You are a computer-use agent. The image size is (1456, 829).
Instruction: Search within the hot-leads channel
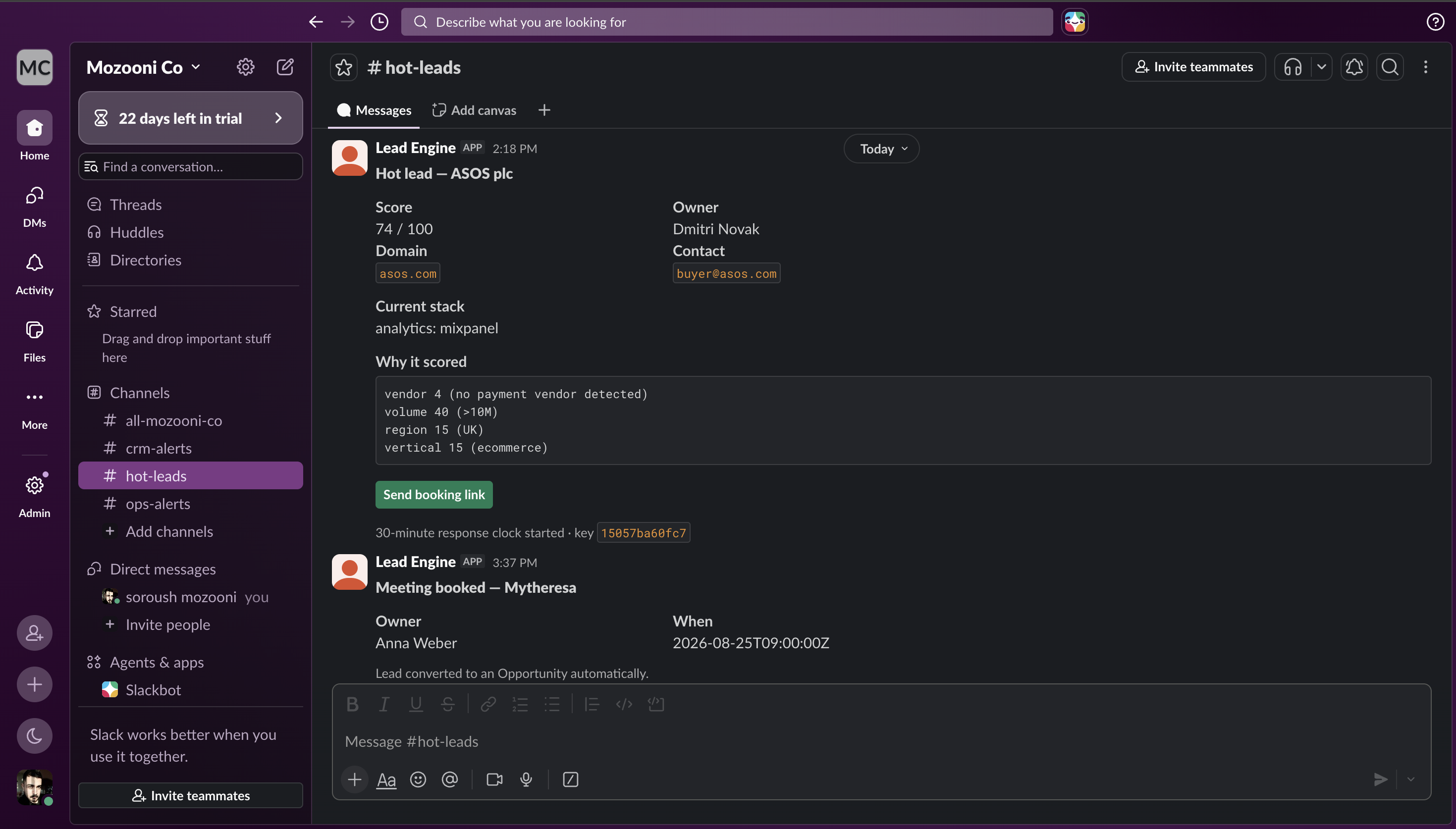tap(1390, 67)
